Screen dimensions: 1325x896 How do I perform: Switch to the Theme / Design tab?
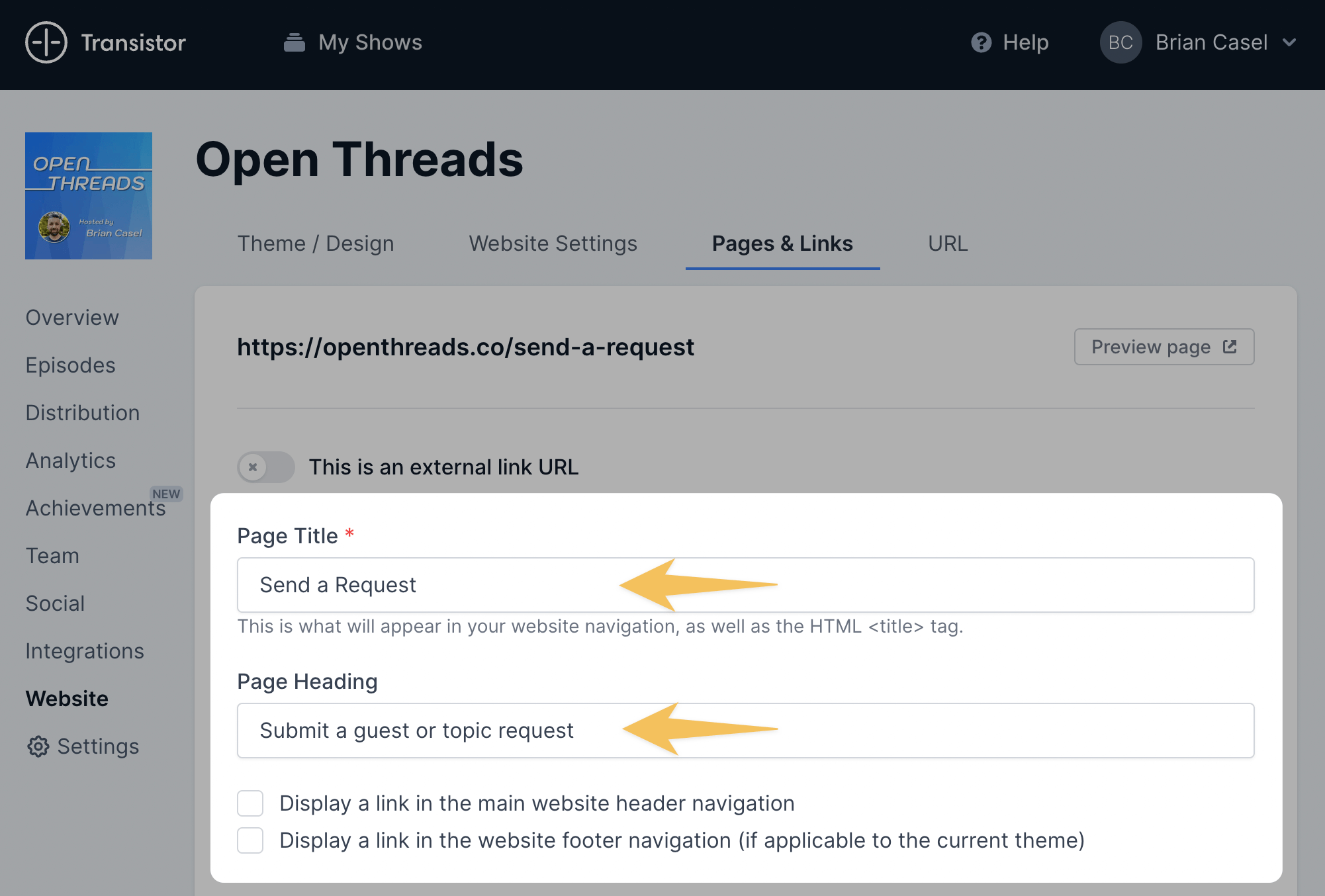click(316, 244)
